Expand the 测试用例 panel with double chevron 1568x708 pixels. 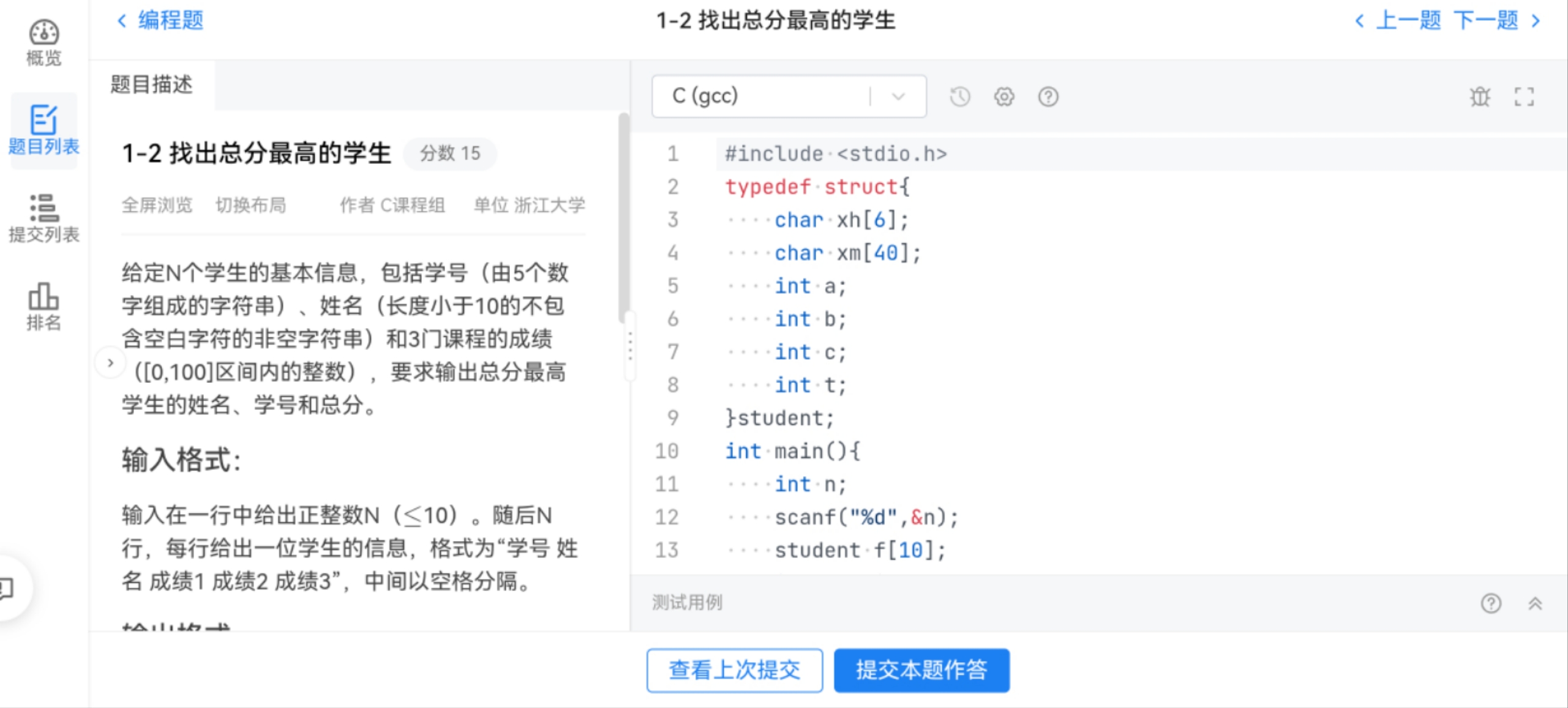pyautogui.click(x=1535, y=603)
